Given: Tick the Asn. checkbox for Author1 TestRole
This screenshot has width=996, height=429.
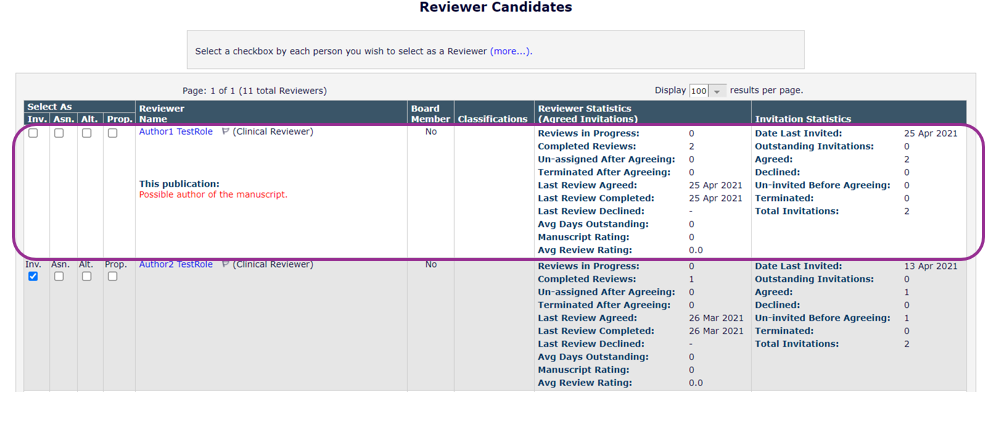Looking at the screenshot, I should [x=59, y=133].
